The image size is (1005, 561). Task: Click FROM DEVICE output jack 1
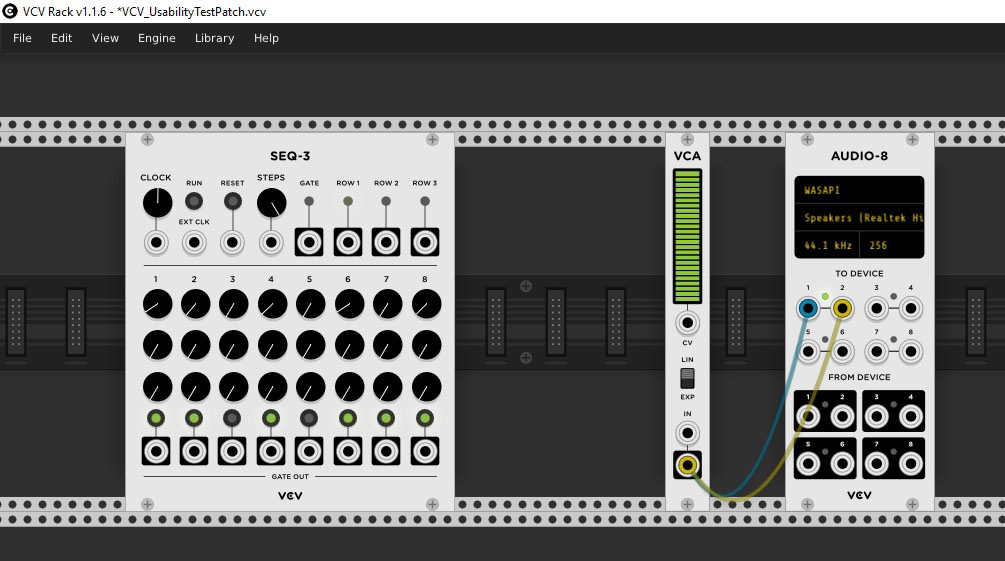(808, 417)
